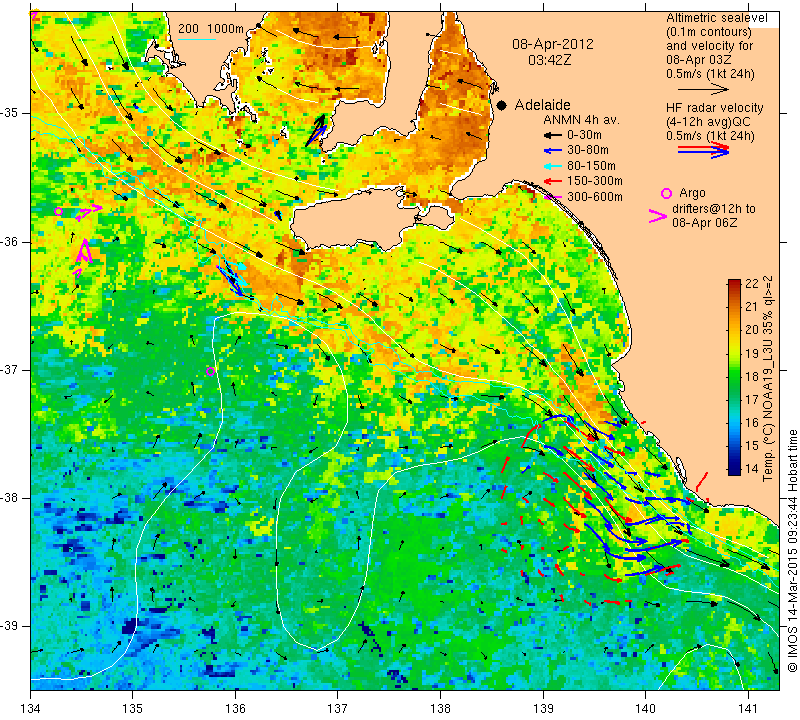Click the latitude label -37
800x720 pixels.
11,369
